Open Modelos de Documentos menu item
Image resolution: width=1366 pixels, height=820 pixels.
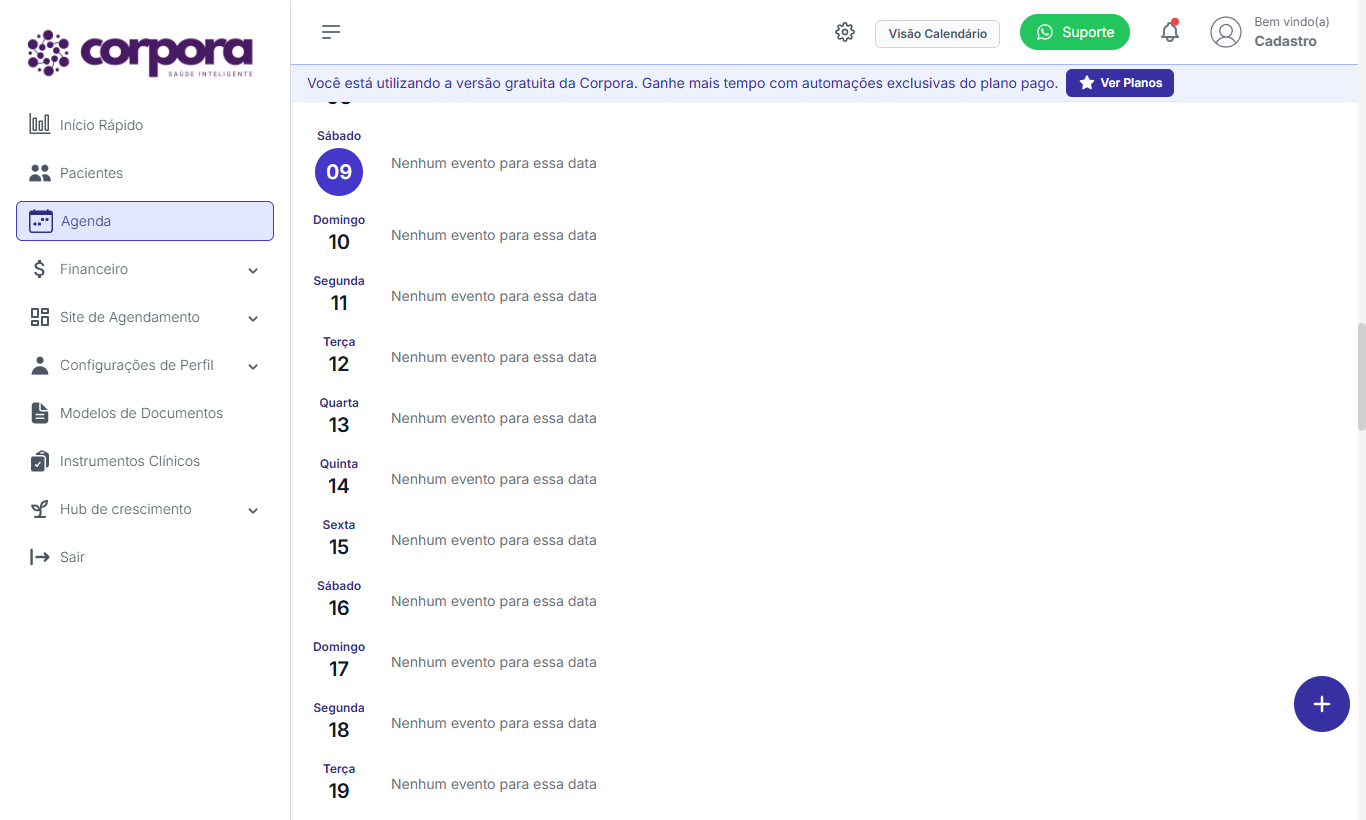coord(145,413)
